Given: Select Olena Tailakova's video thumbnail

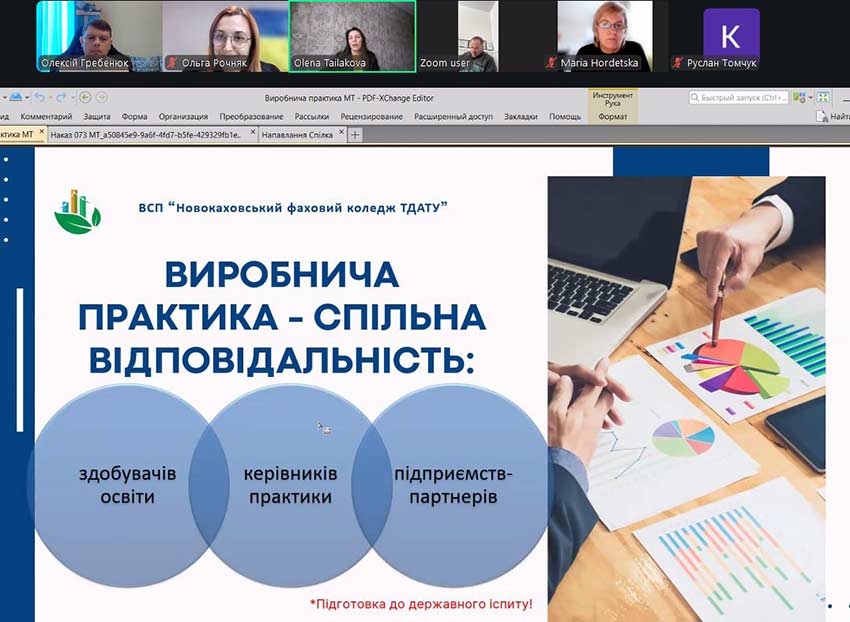Looking at the screenshot, I should [352, 36].
